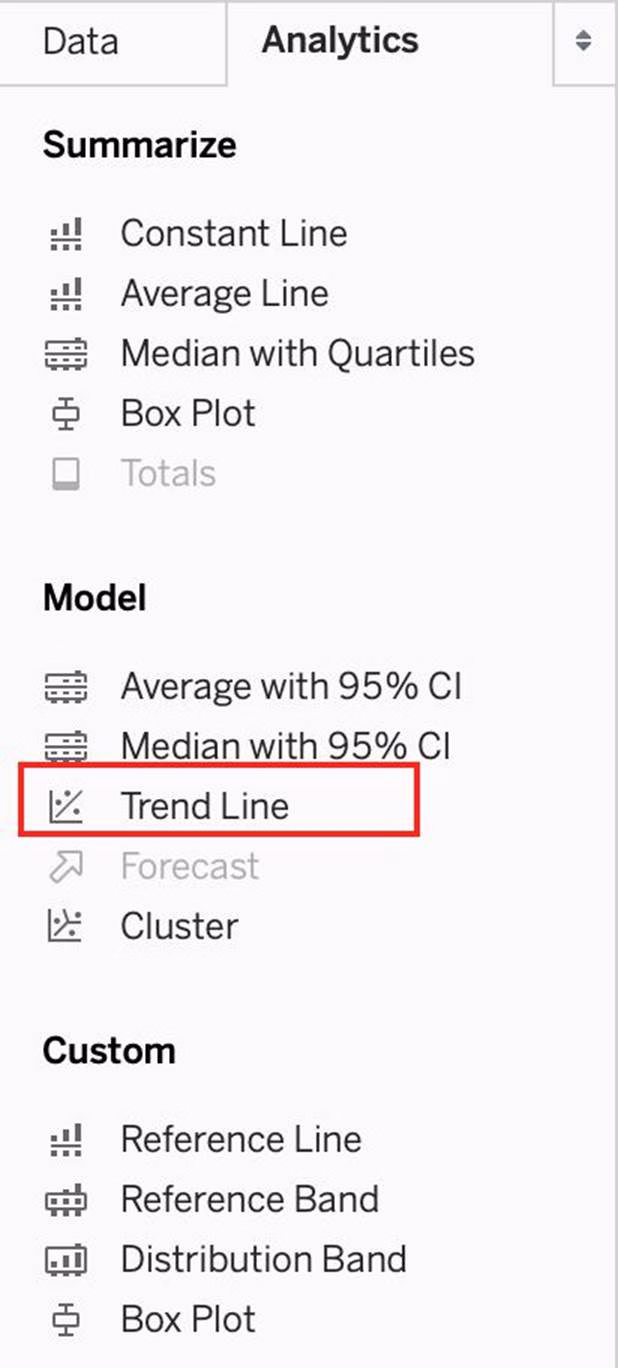Switch to the Data tab
This screenshot has height=1368, width=618.
(81, 42)
